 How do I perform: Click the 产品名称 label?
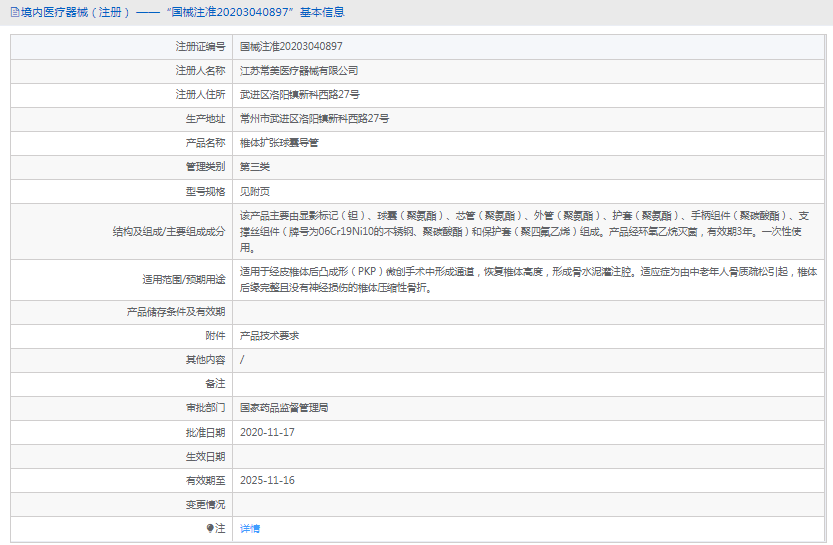click(x=206, y=143)
